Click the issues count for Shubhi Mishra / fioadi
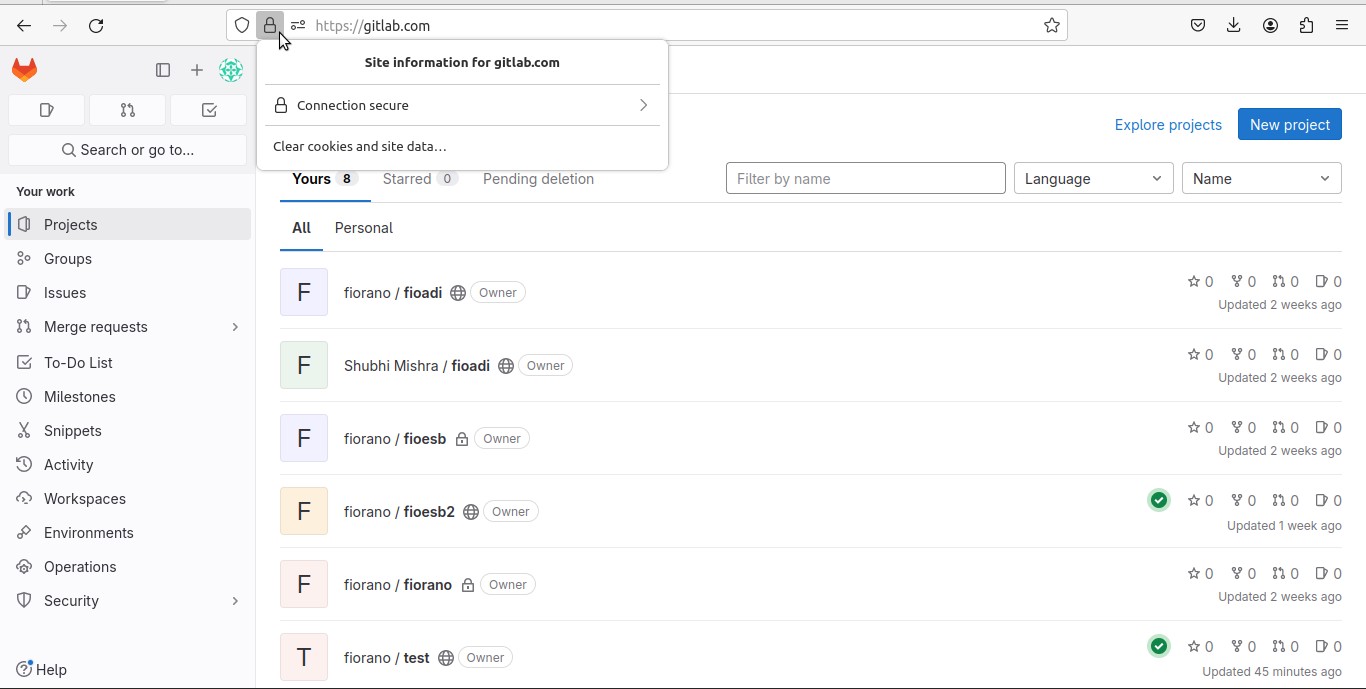The height and width of the screenshot is (689, 1366). coord(1328,355)
